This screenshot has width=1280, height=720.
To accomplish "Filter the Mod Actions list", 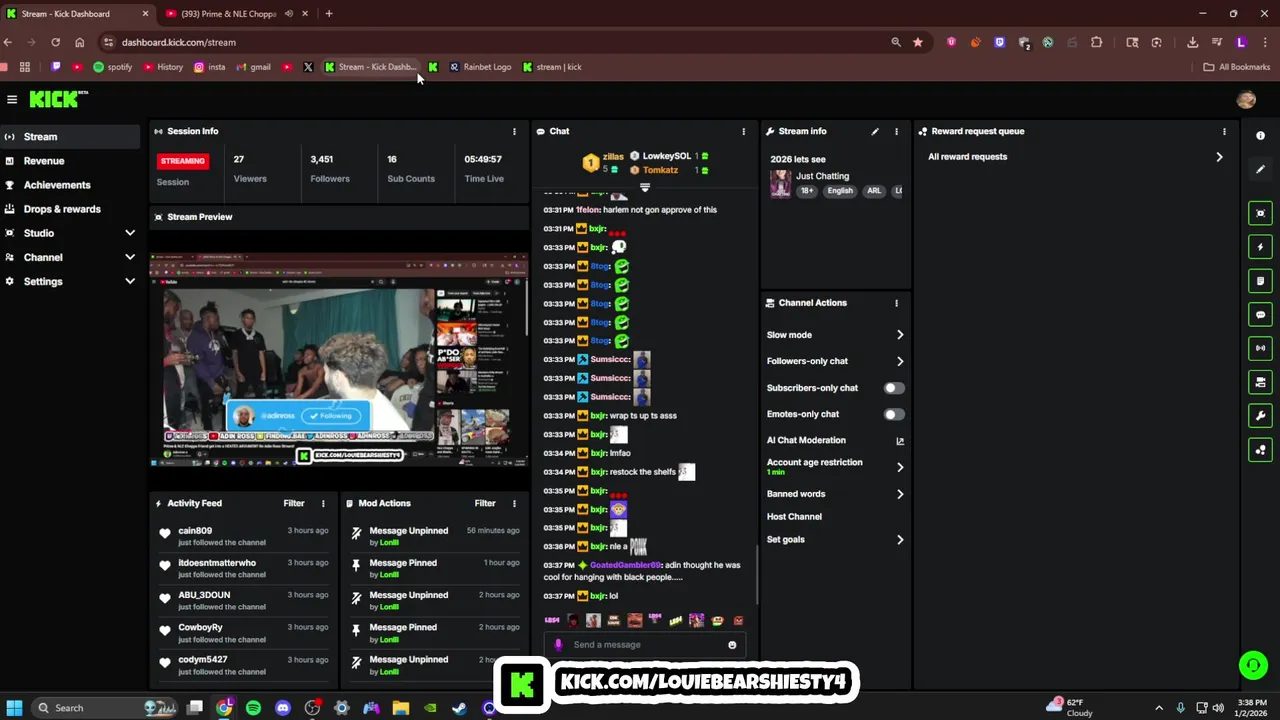I will coord(485,503).
